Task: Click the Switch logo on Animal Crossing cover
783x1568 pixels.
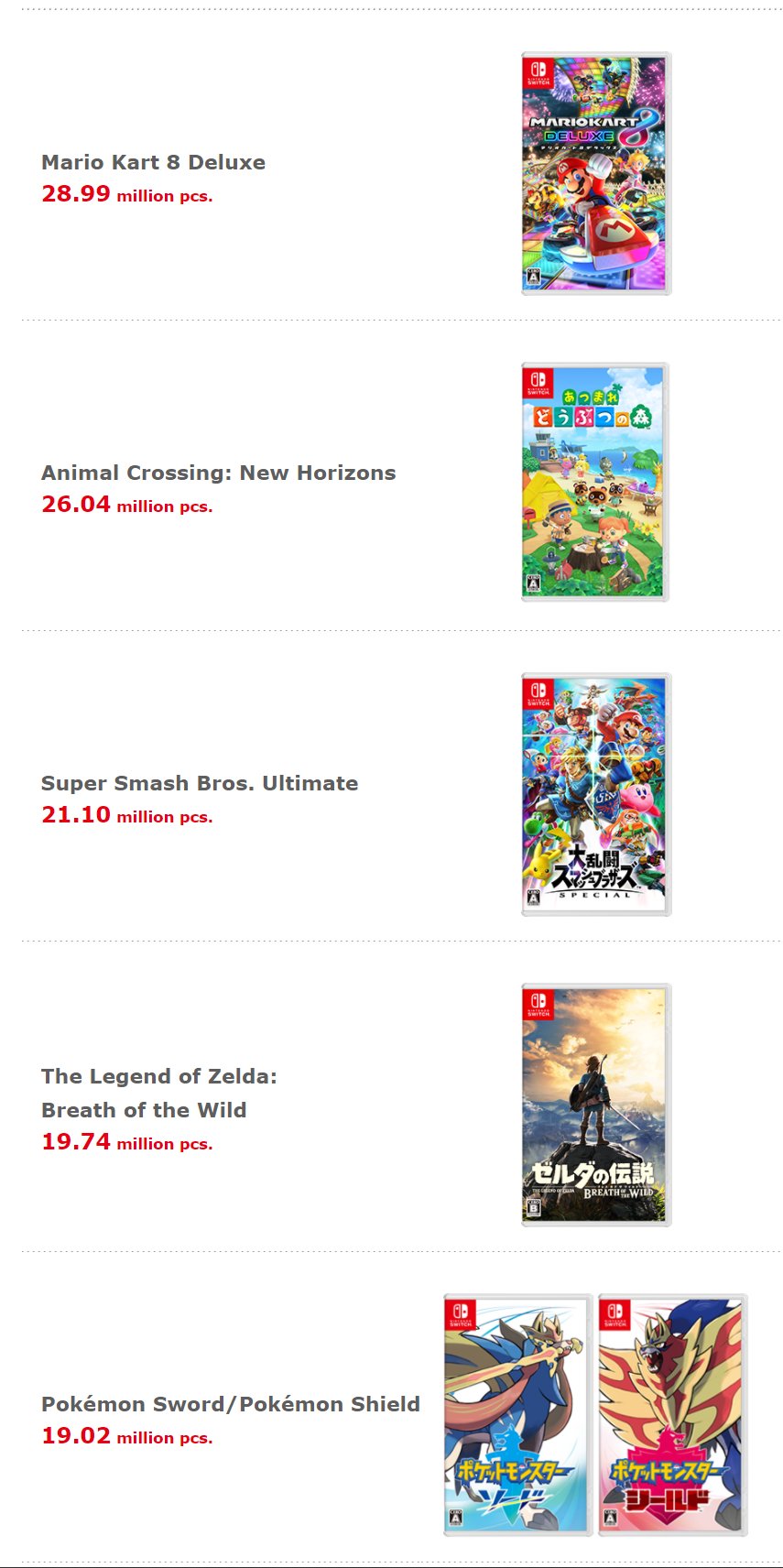Action: click(538, 384)
